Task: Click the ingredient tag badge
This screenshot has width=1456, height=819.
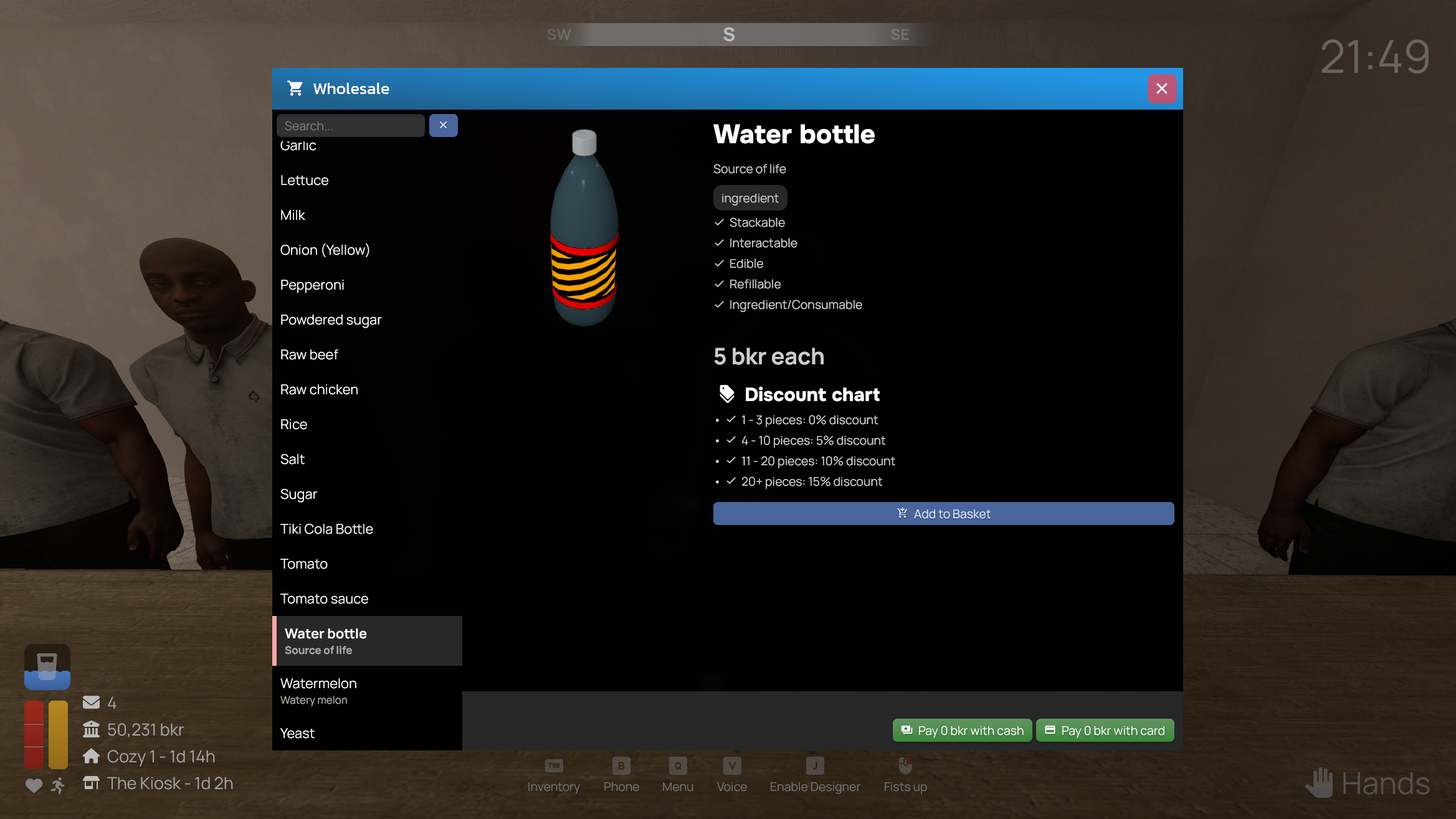Action: point(749,198)
